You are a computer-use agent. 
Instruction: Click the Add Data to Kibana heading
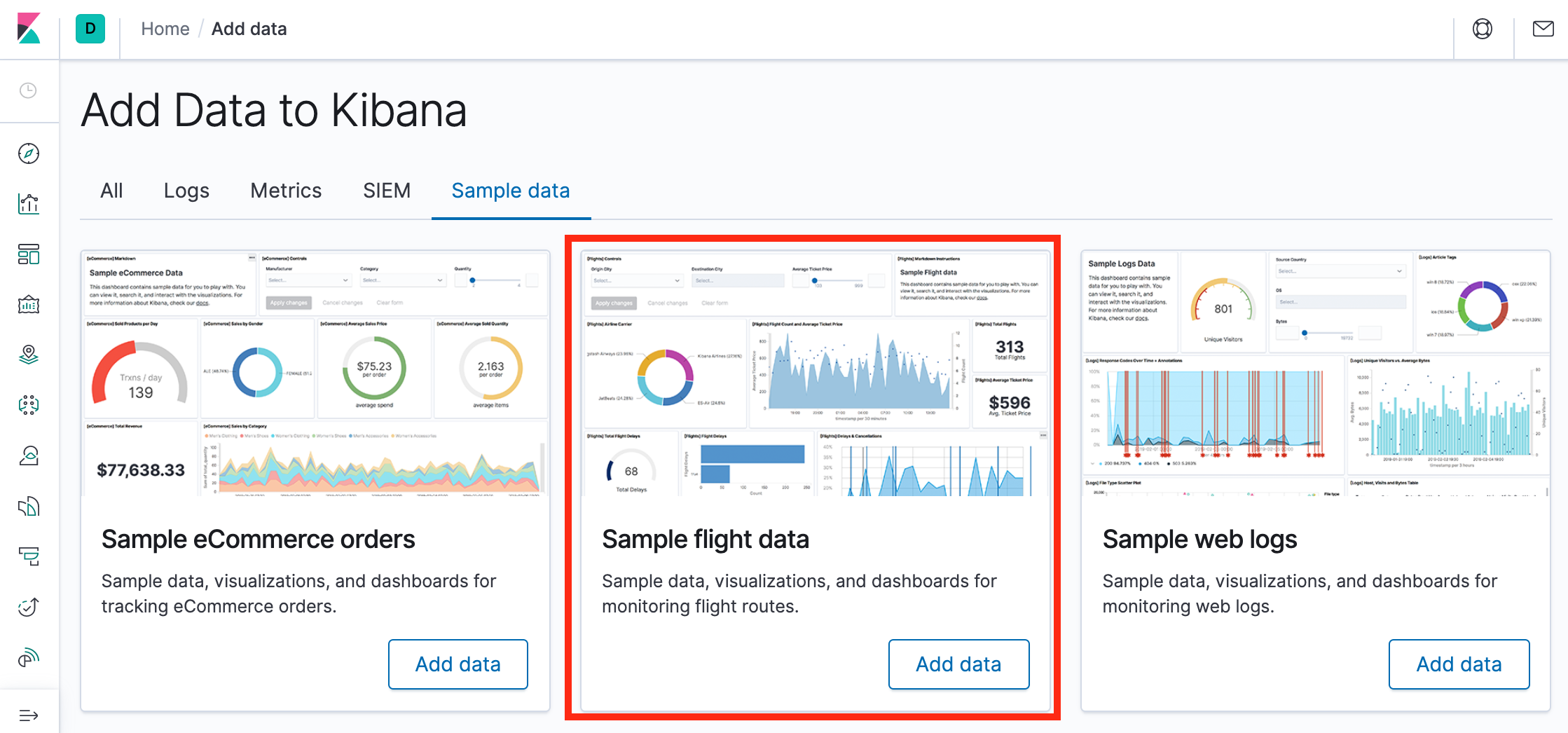click(x=274, y=111)
